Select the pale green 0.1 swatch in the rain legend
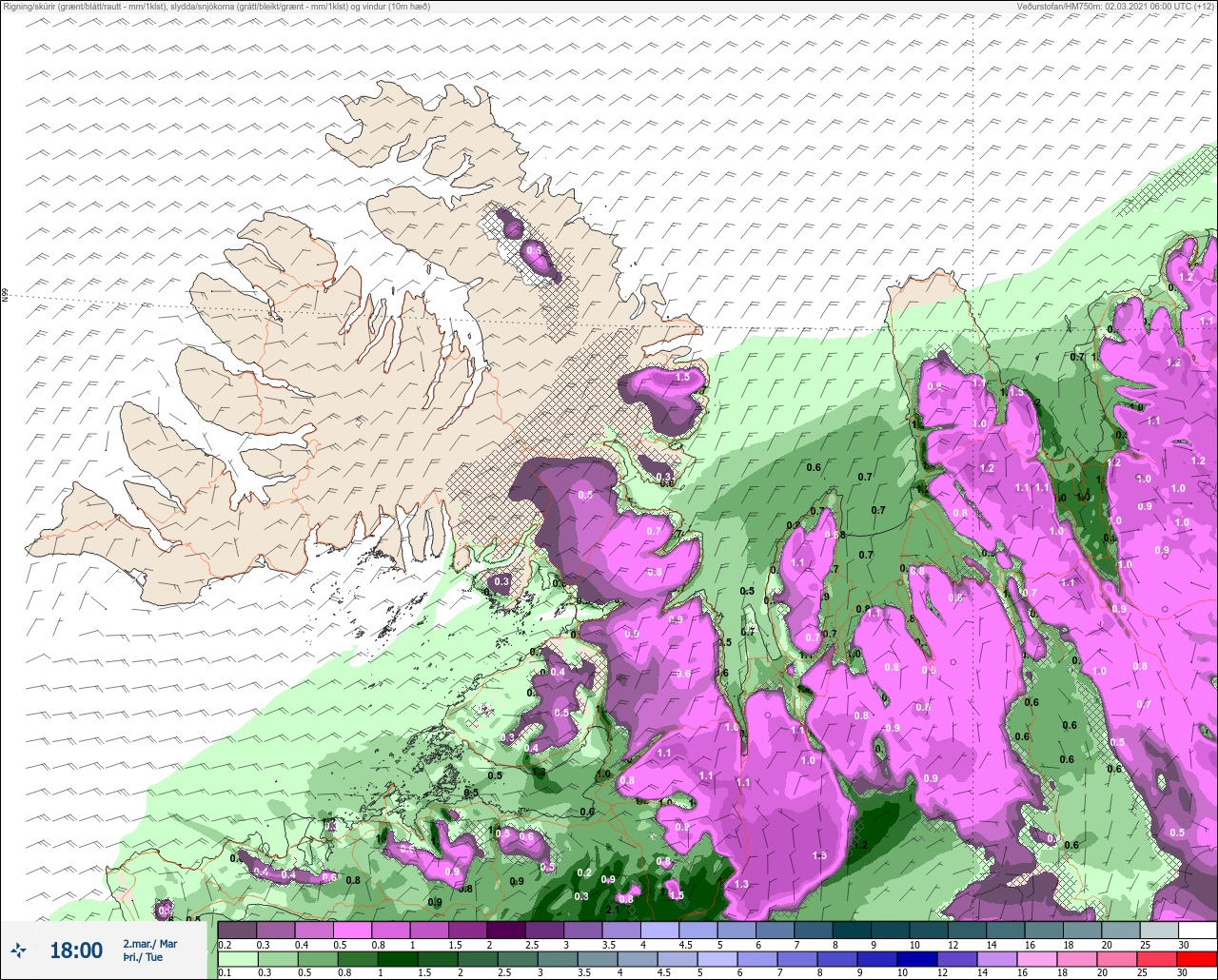The width and height of the screenshot is (1218, 980). pyautogui.click(x=237, y=959)
